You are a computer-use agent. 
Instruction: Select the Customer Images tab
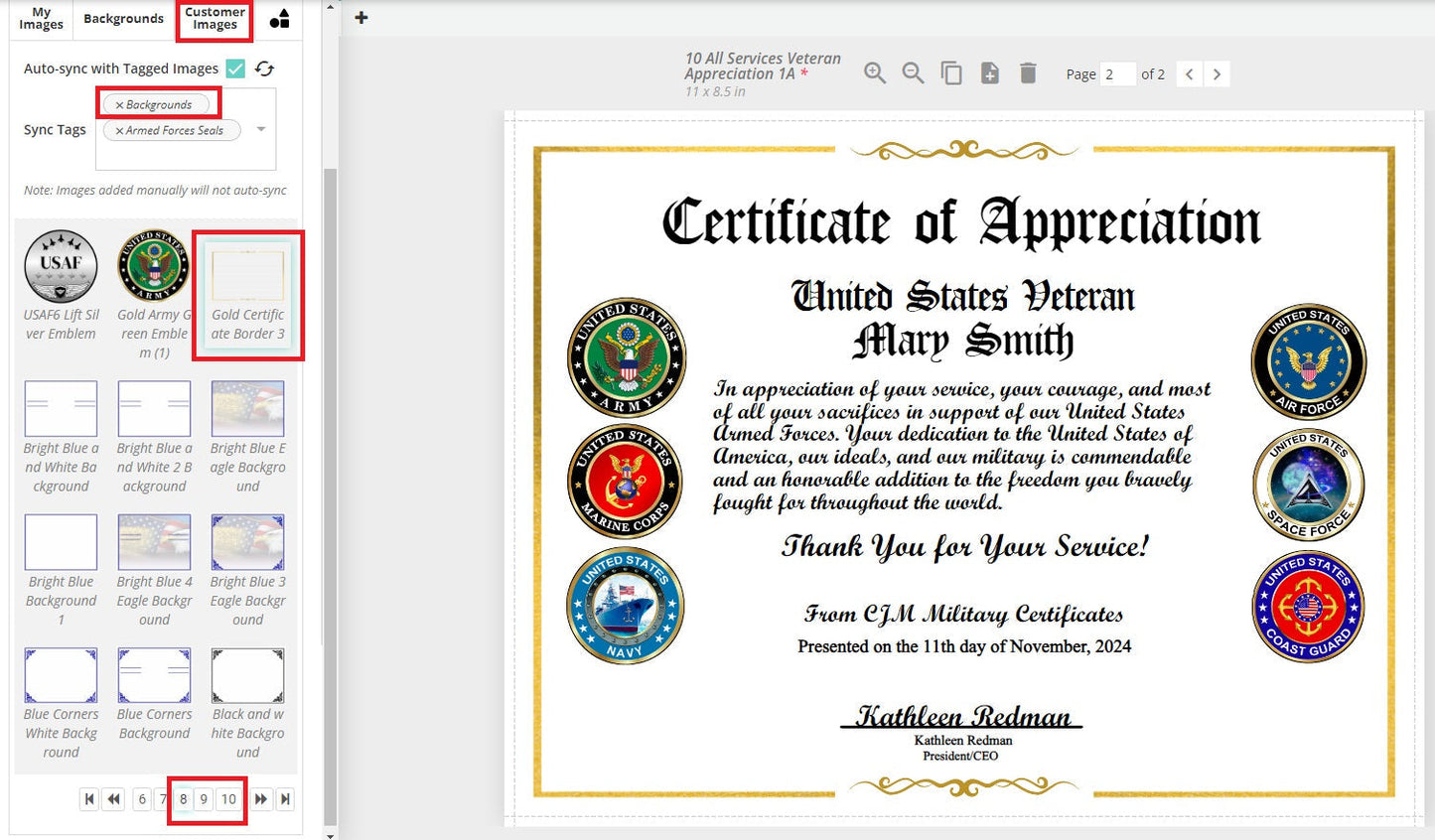click(x=215, y=18)
